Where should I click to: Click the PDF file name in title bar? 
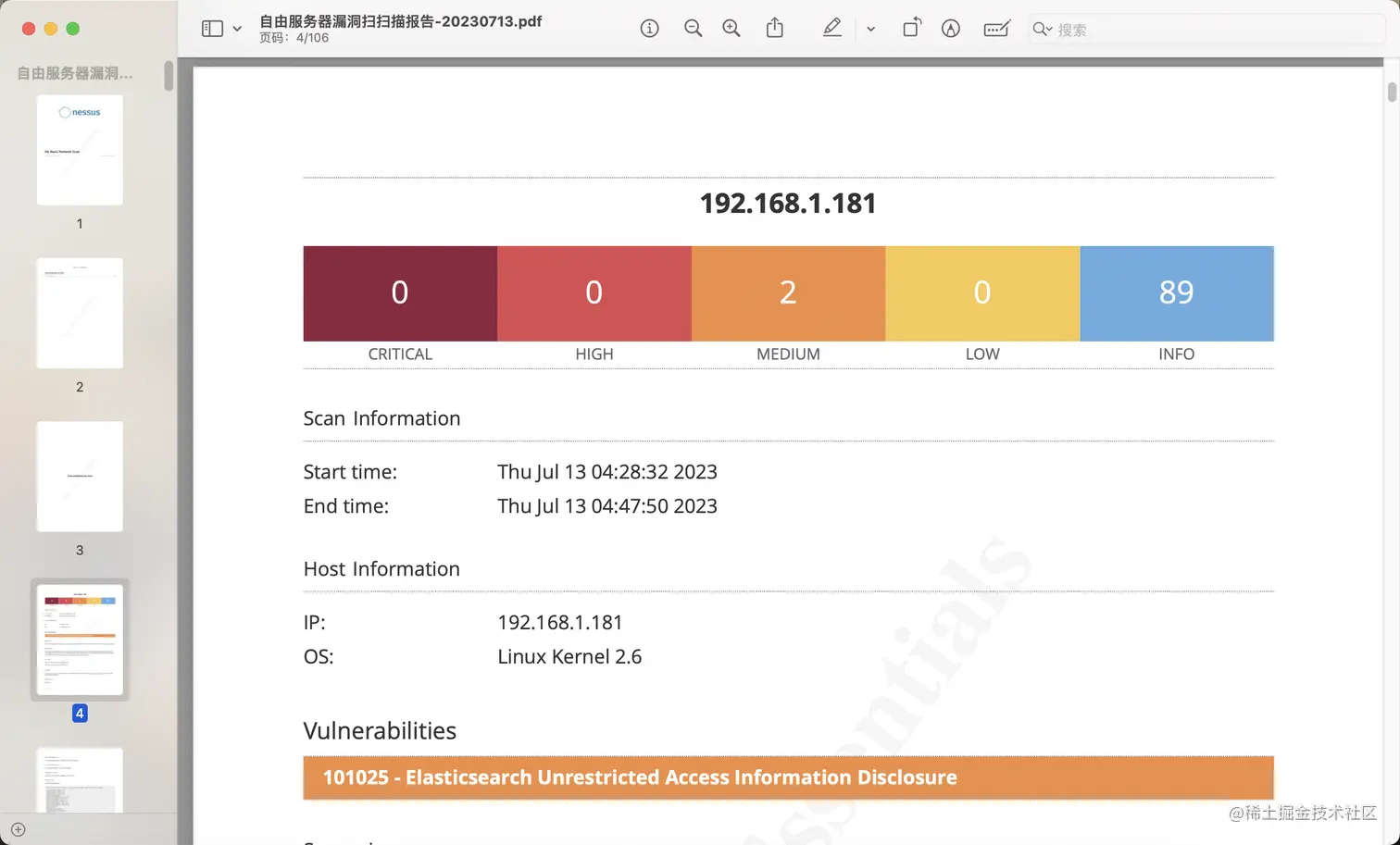coord(400,21)
